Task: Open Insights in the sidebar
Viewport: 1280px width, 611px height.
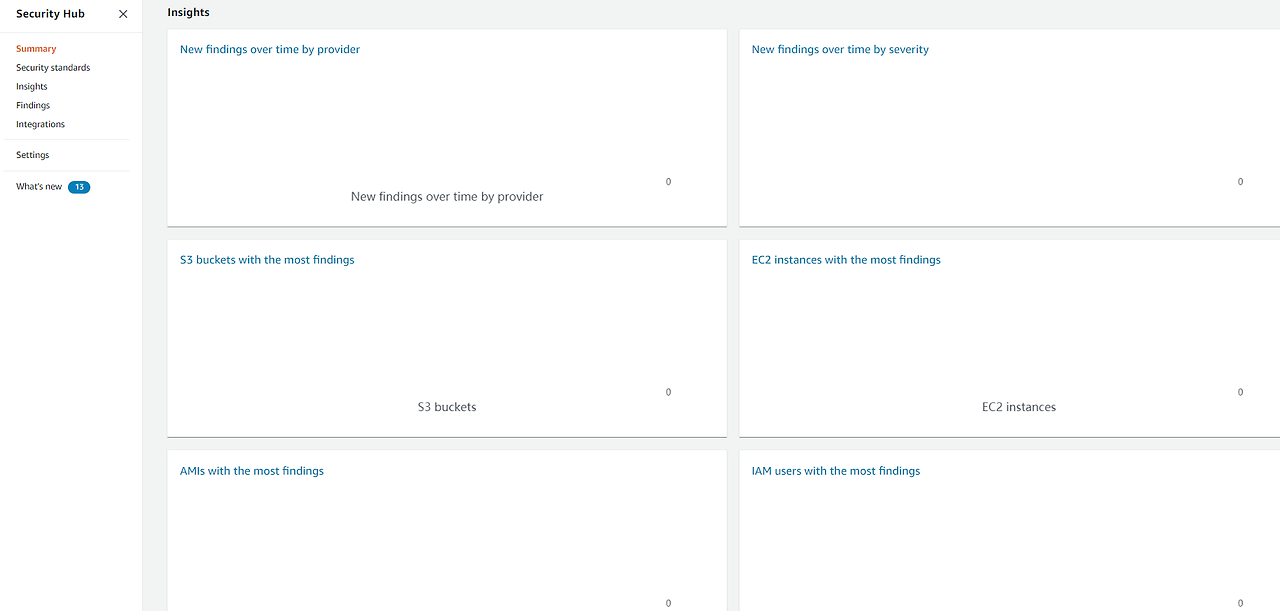Action: click(x=32, y=87)
